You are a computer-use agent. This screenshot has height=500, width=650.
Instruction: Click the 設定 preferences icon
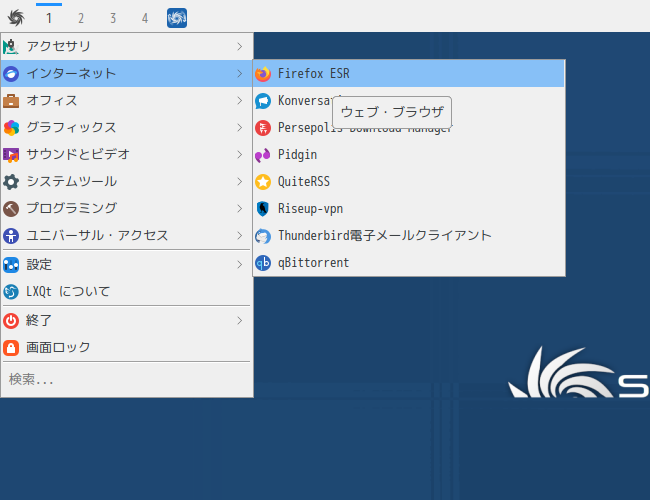pos(11,265)
